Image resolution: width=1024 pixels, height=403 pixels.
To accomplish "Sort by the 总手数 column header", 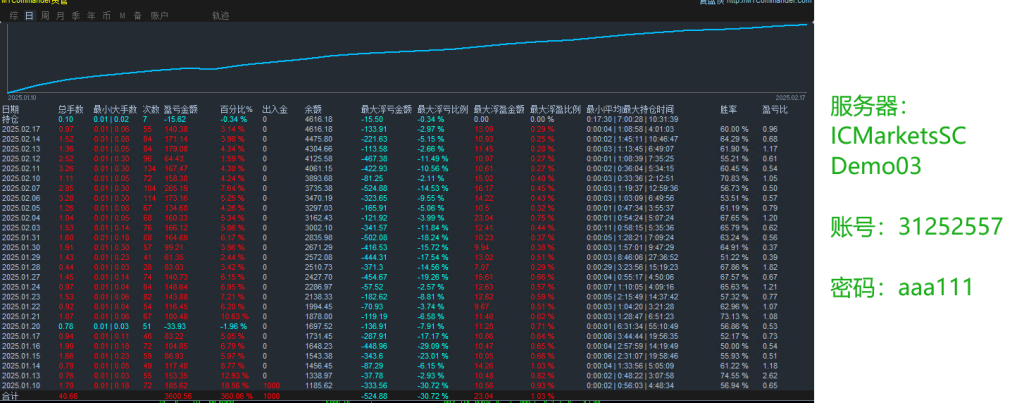I will [71, 110].
